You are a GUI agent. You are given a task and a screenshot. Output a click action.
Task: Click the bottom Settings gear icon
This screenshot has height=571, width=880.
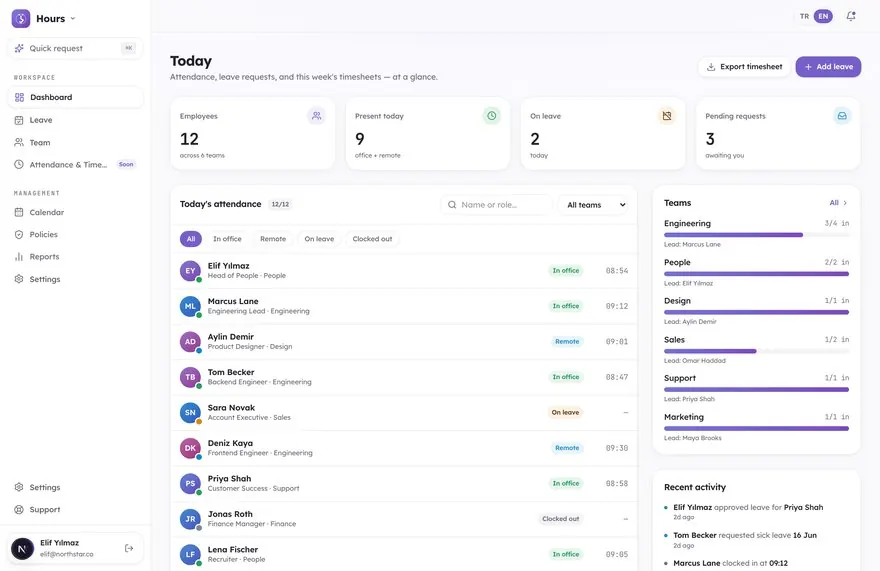pyautogui.click(x=19, y=487)
